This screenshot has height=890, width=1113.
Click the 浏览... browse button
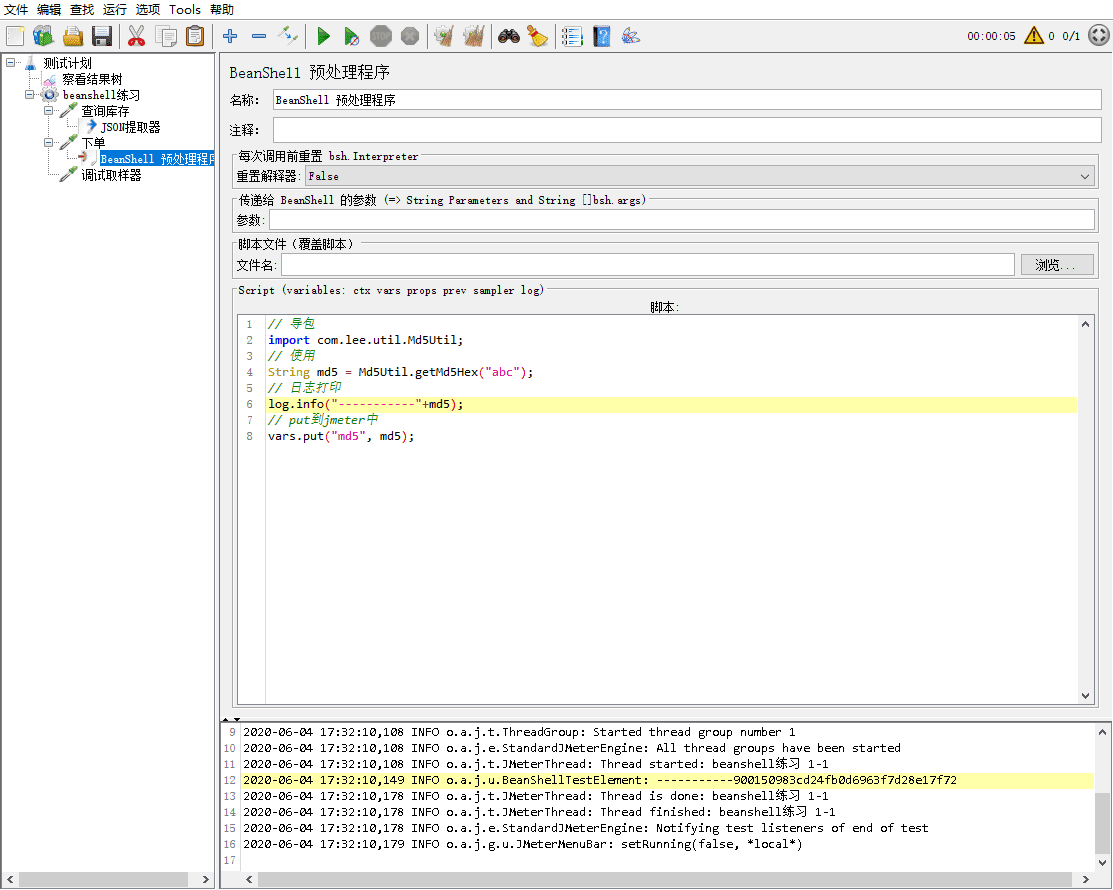pyautogui.click(x=1057, y=265)
